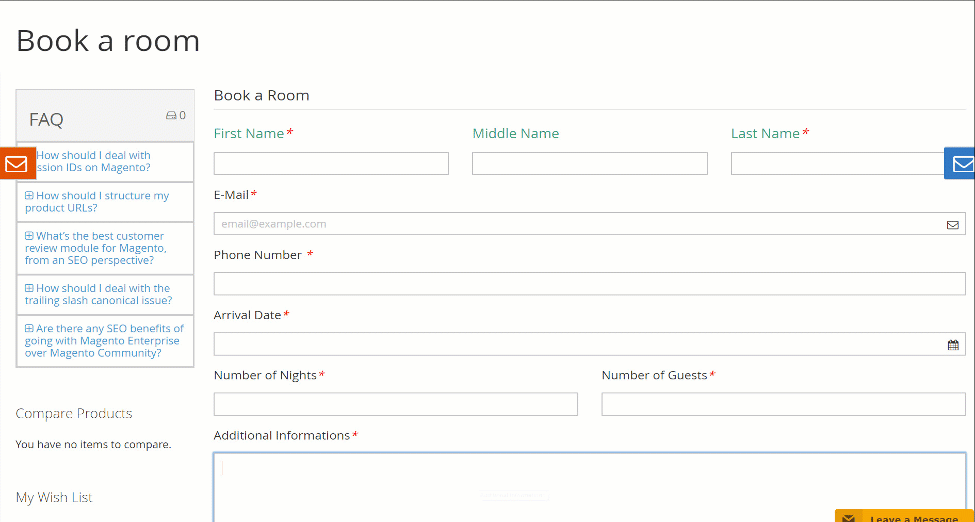Click the First Name input field
Screen dimensions: 975x522
(x=331, y=164)
